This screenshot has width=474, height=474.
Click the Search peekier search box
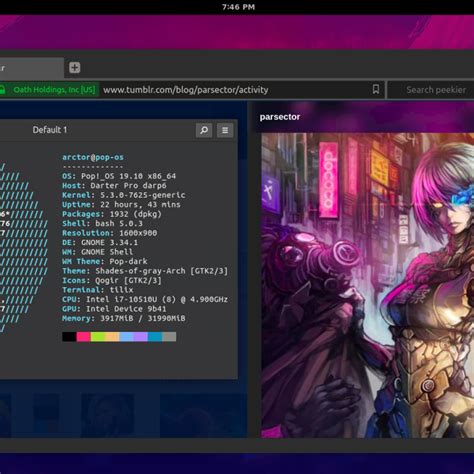[431, 90]
